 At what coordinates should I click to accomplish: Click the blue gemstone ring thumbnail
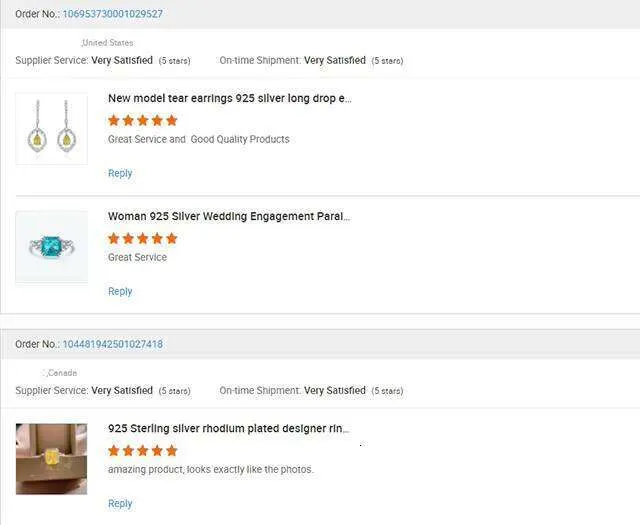point(52,247)
